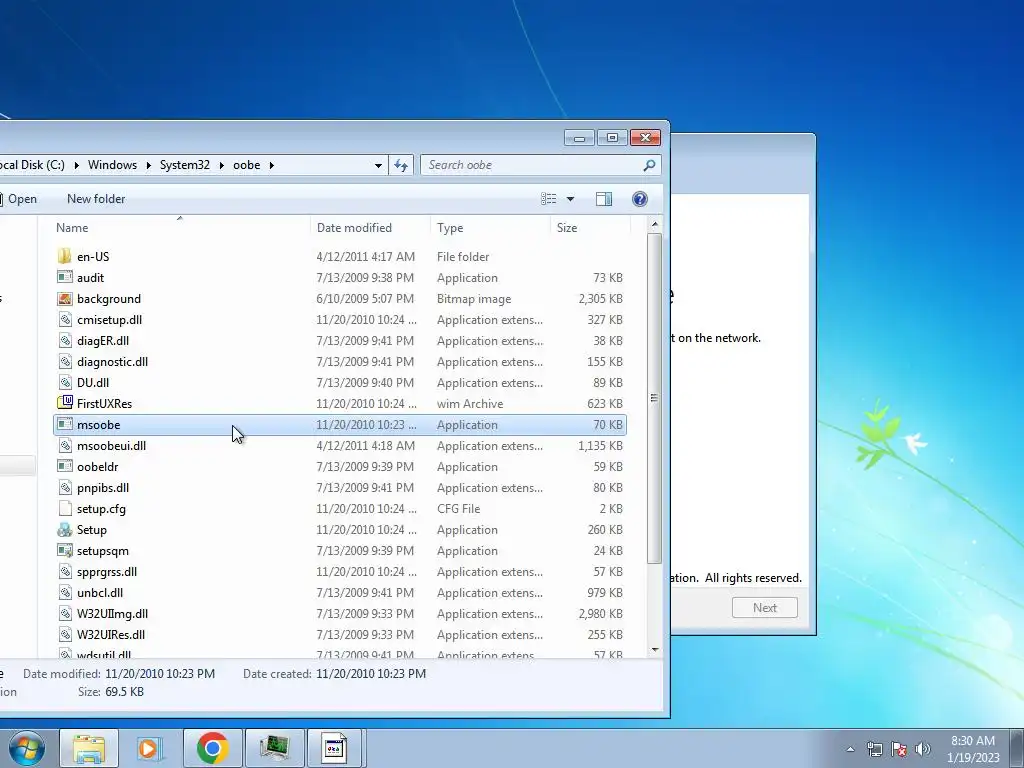1024x768 pixels.
Task: Click the msoobe application icon
Action: 65,424
